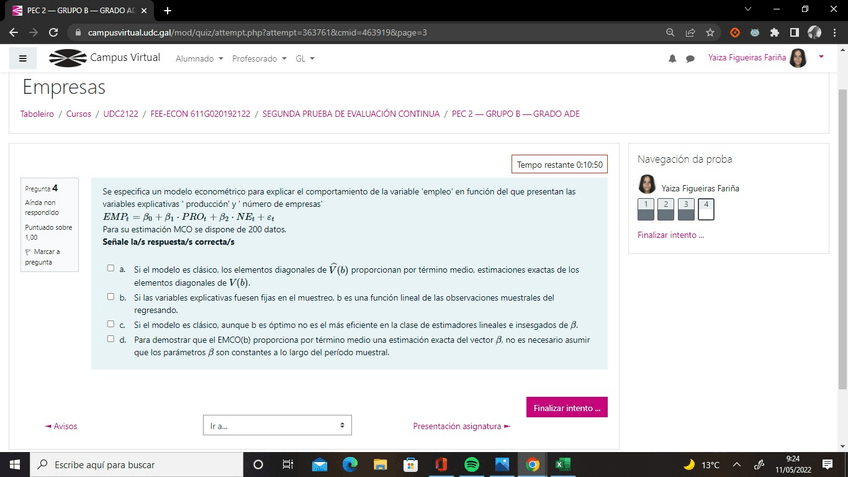Open Excel from the taskbar
Image resolution: width=848 pixels, height=477 pixels.
(562, 465)
